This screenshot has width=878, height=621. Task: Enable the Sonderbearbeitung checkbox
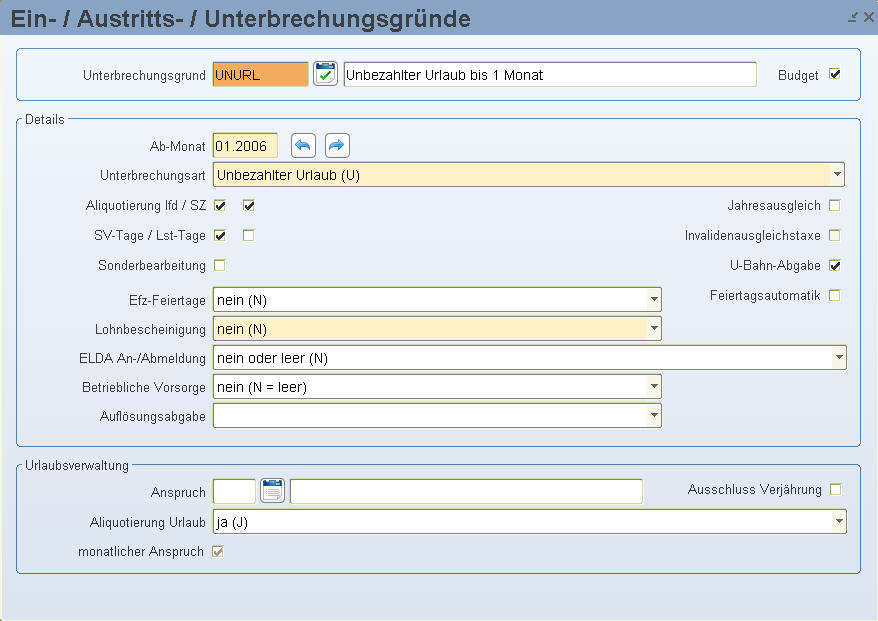click(220, 266)
